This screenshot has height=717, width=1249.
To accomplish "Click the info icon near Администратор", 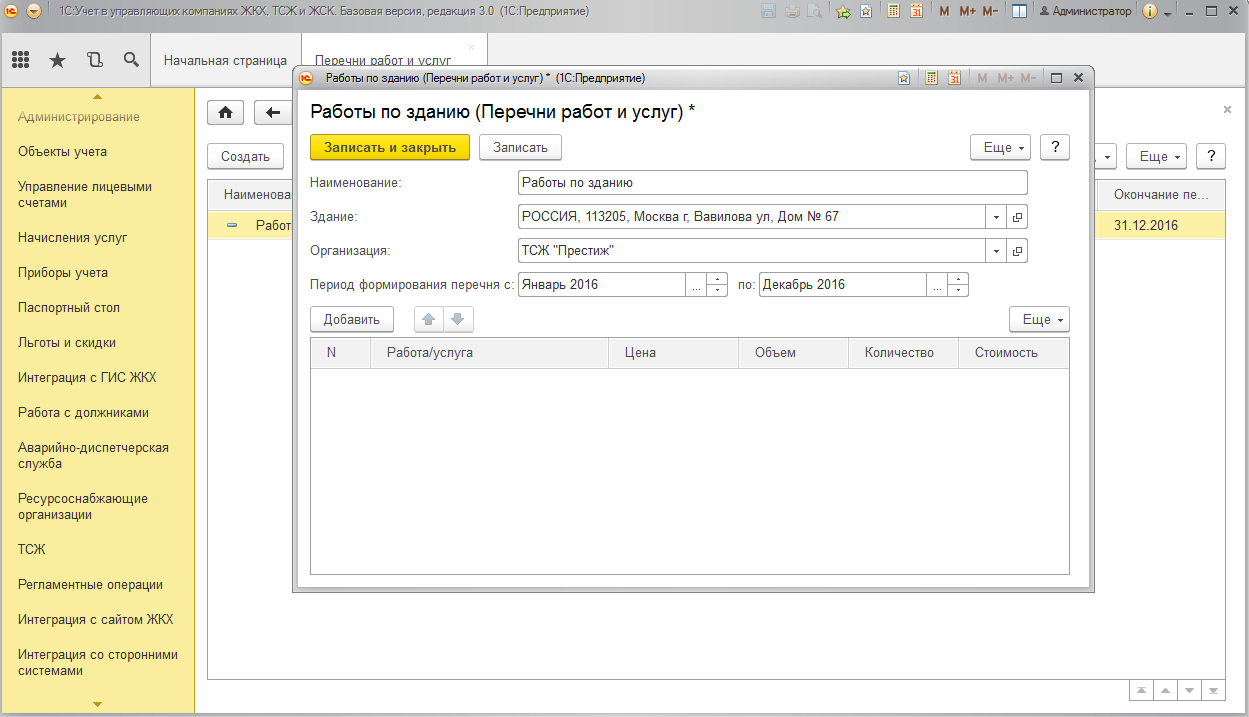I will point(1149,11).
